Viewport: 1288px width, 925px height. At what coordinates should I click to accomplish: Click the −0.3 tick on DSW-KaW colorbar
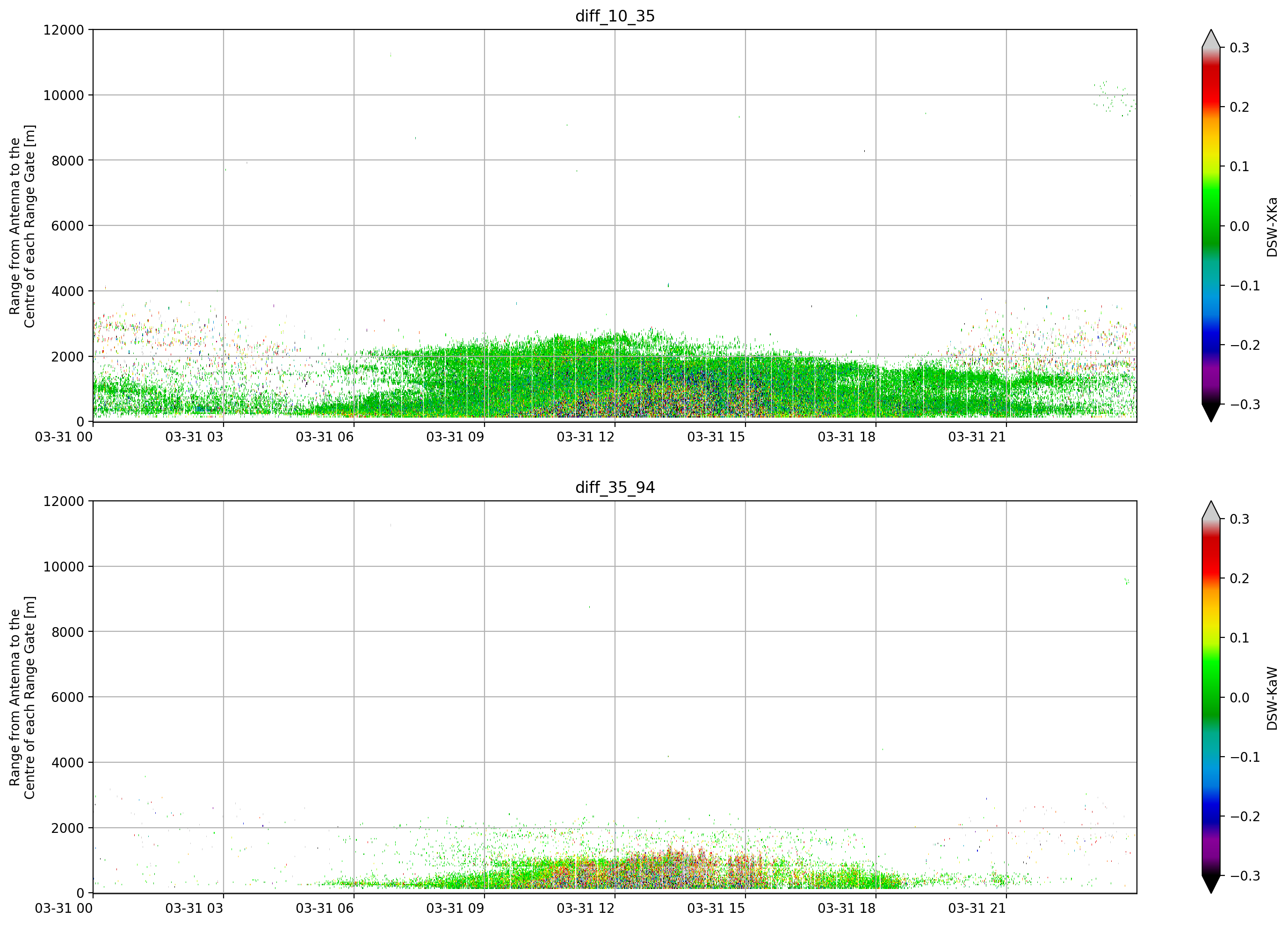[1245, 876]
